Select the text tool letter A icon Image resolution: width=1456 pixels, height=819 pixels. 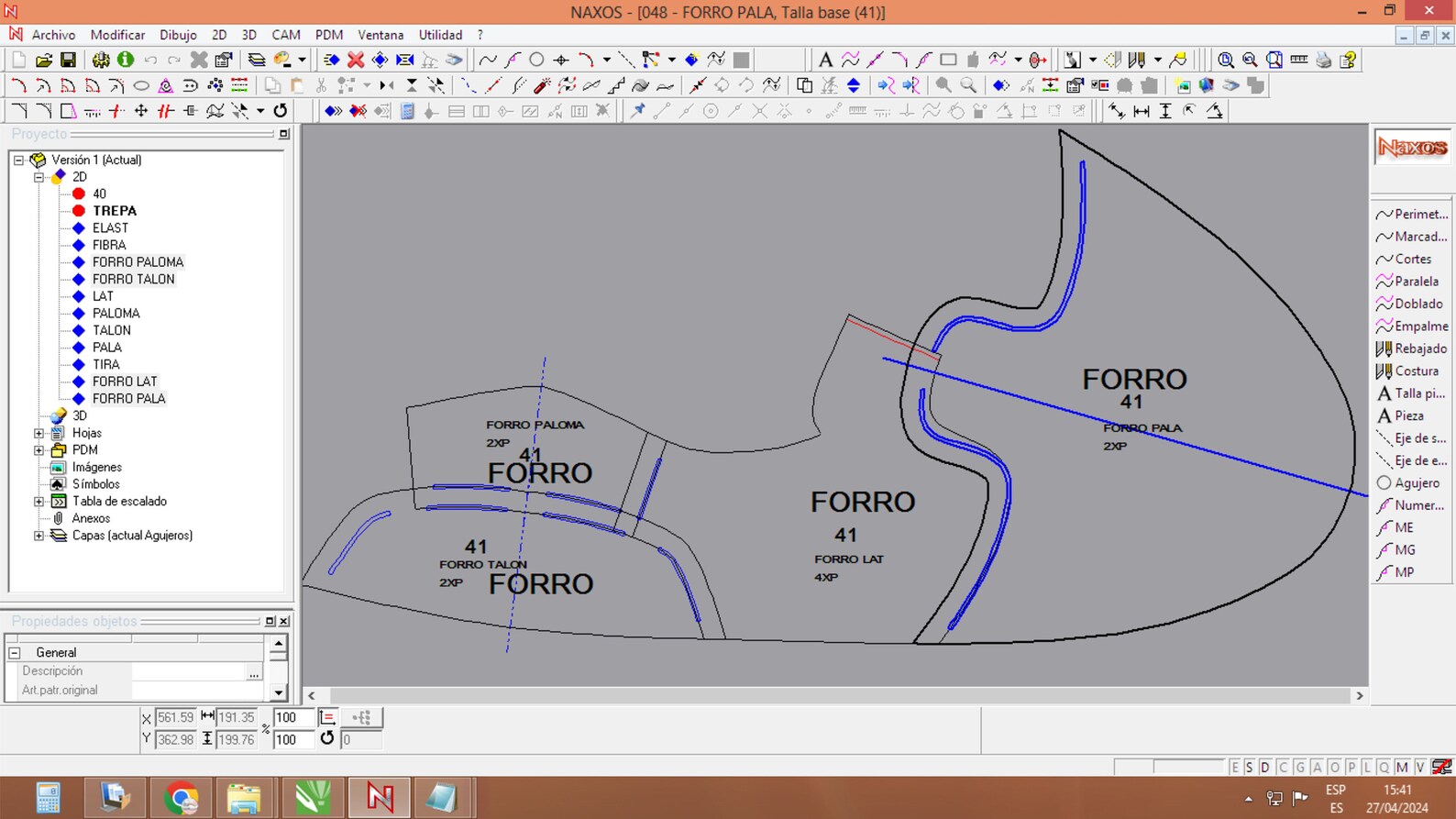pos(825,60)
